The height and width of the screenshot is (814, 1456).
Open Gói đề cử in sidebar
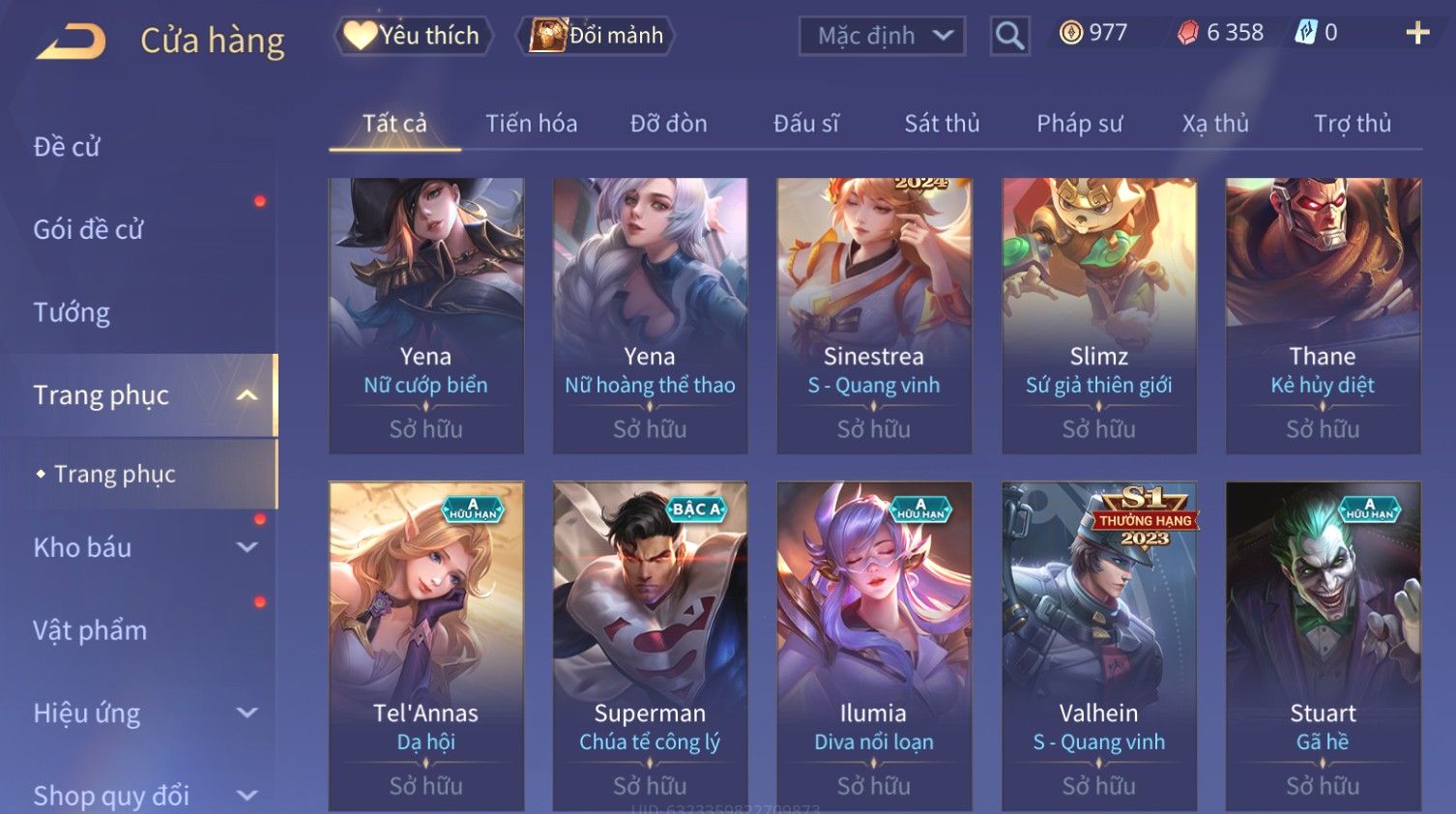(88, 229)
